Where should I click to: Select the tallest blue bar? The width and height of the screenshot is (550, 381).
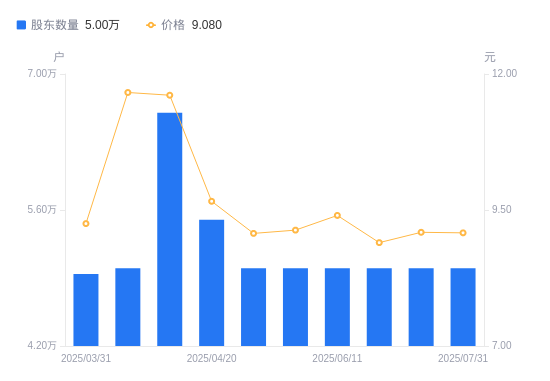[170, 229]
